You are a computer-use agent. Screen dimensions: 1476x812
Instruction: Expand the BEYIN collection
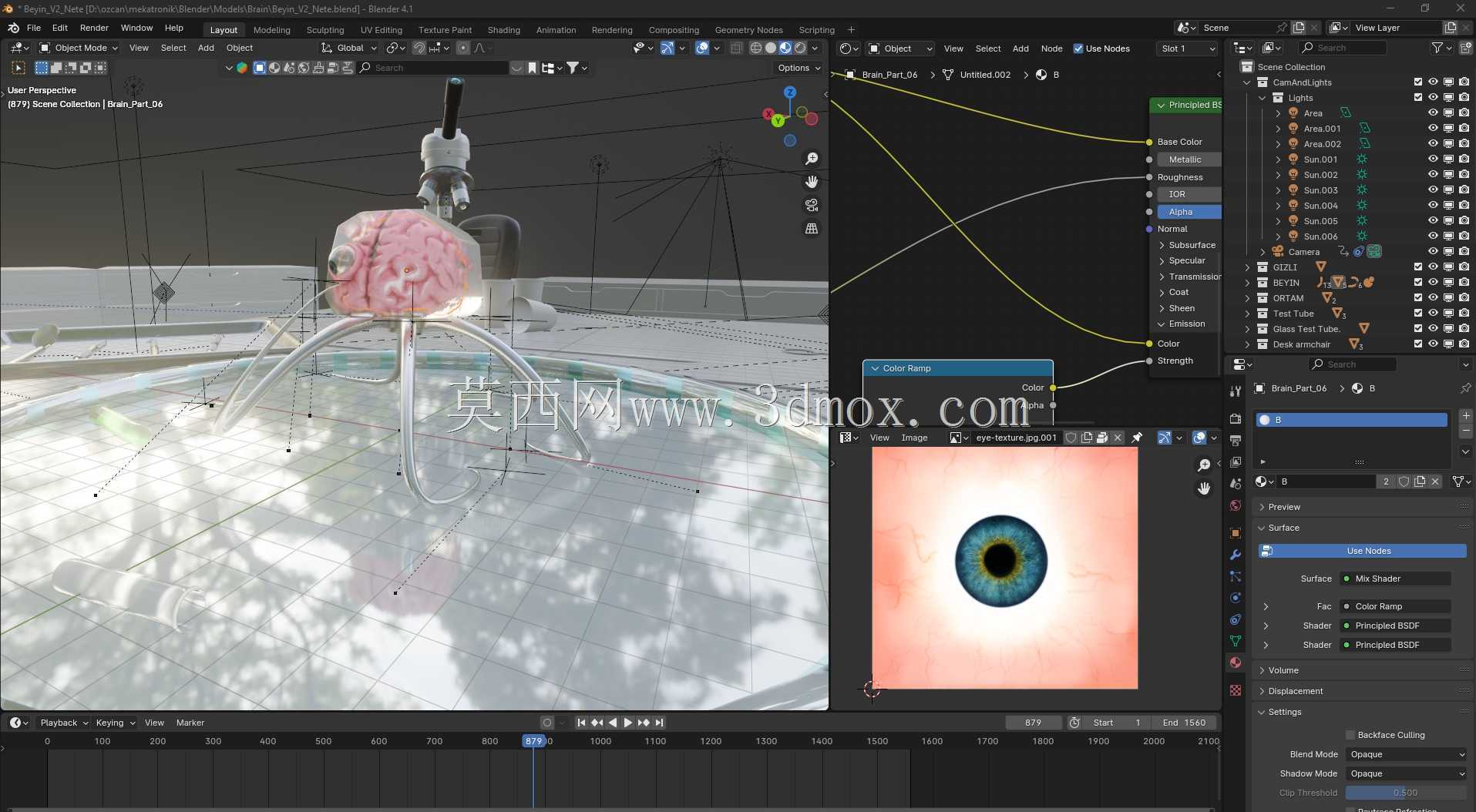pyautogui.click(x=1247, y=283)
